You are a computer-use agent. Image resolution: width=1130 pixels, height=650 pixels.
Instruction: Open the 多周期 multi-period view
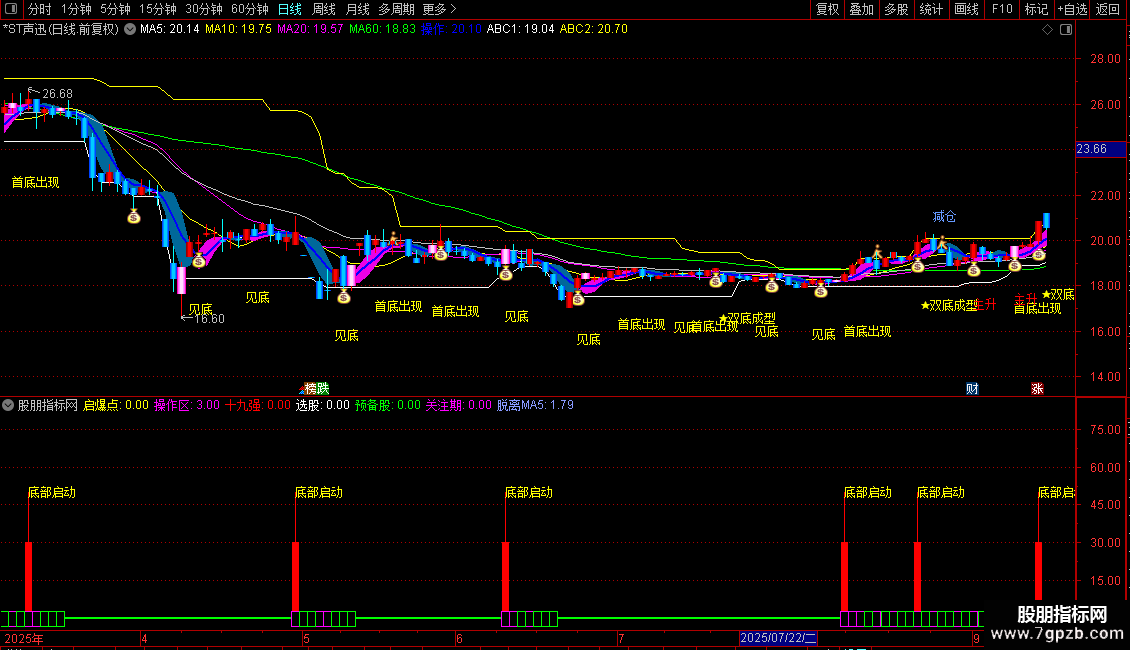[396, 9]
